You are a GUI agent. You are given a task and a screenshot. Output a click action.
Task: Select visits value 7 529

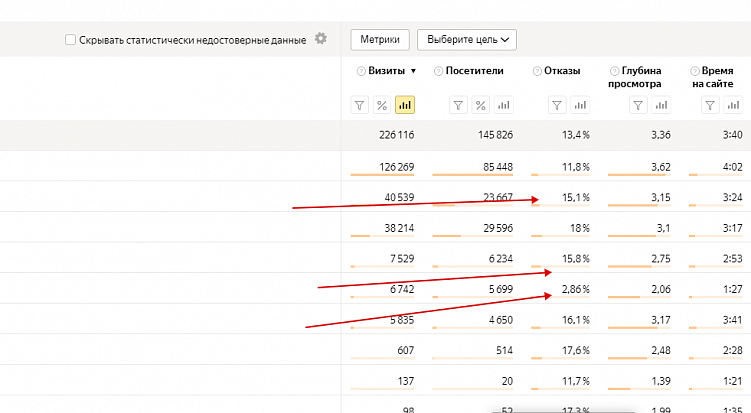pos(402,259)
